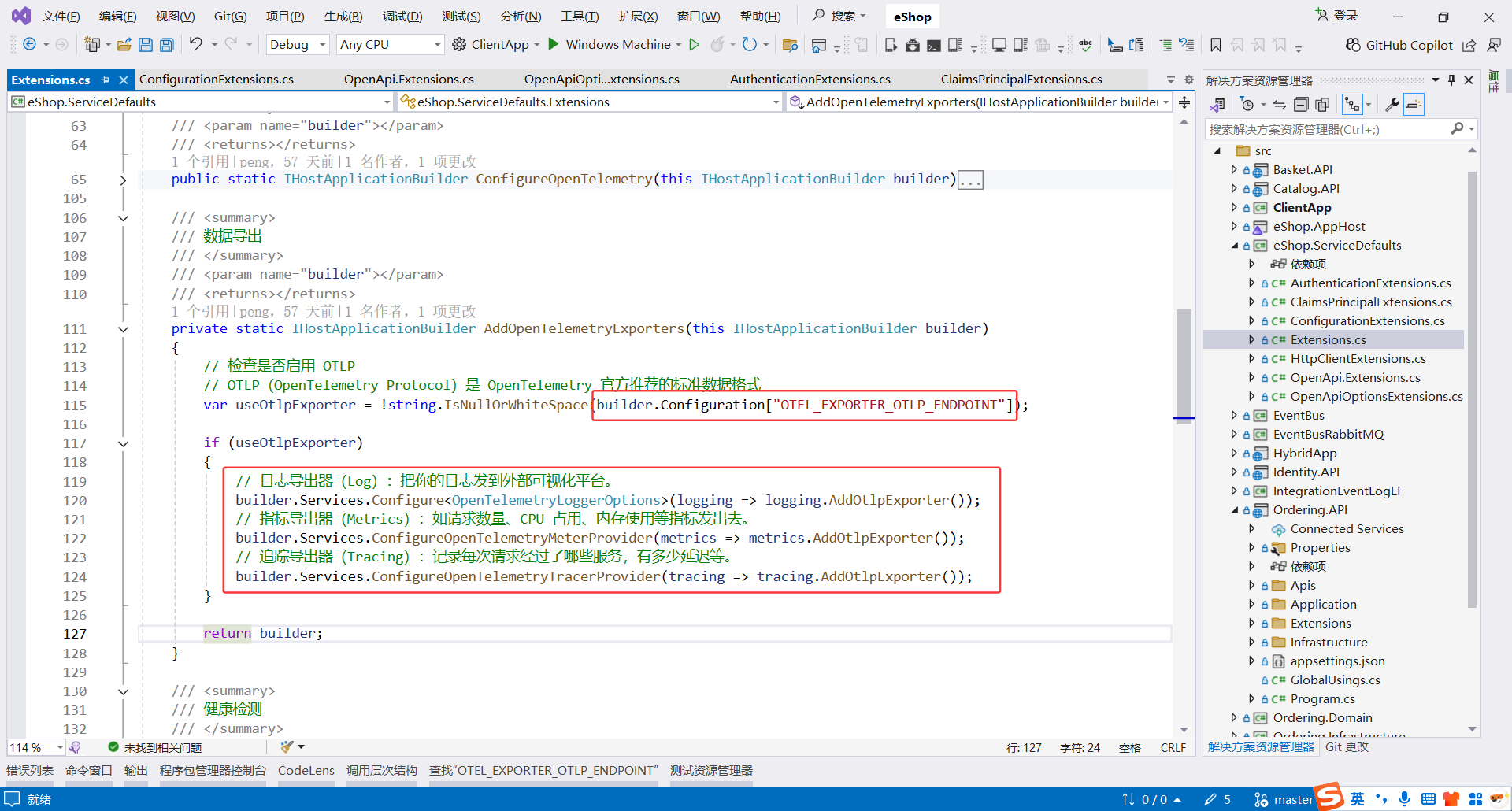Viewport: 1512px width, 811px height.
Task: Click the feedback person icon at top right
Action: (x=1494, y=45)
